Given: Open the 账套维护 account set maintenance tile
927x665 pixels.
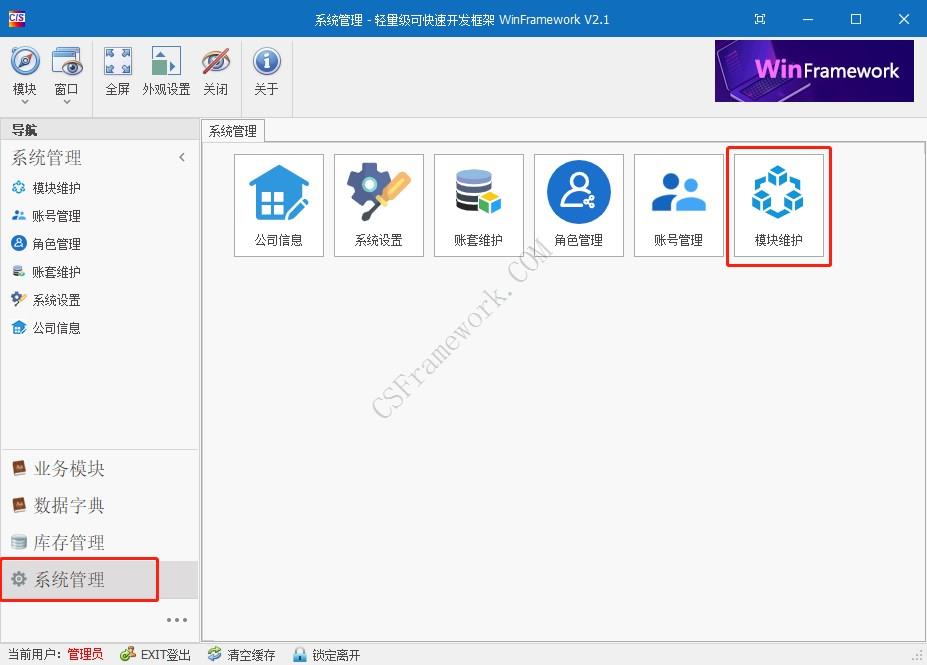Looking at the screenshot, I should [478, 204].
